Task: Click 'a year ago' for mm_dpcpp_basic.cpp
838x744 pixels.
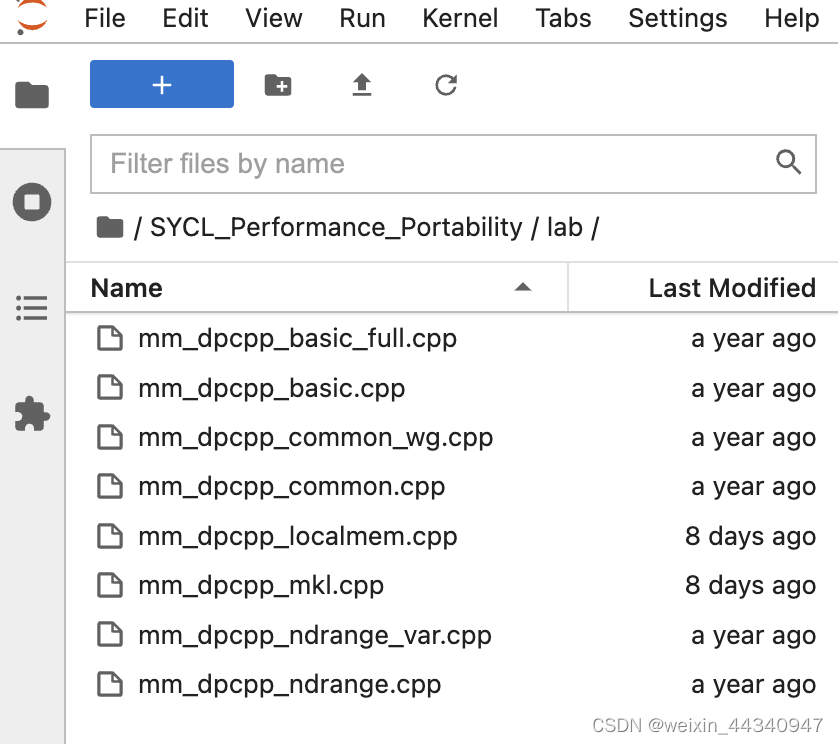Action: [754, 389]
